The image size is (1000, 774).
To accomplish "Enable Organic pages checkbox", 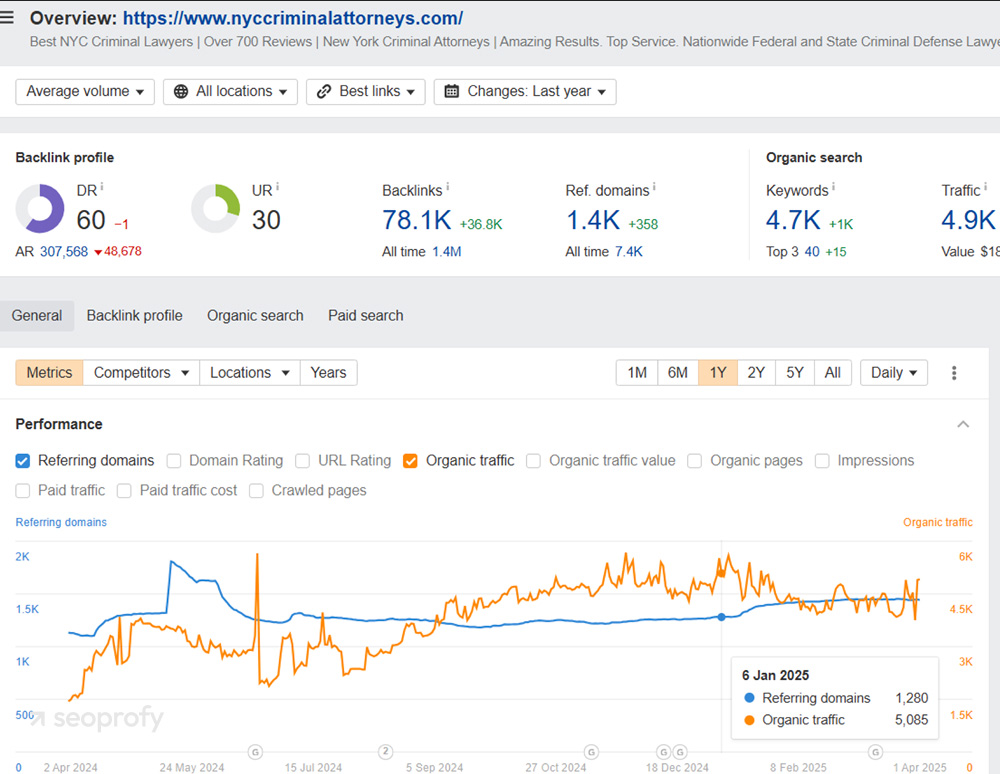I will (695, 461).
